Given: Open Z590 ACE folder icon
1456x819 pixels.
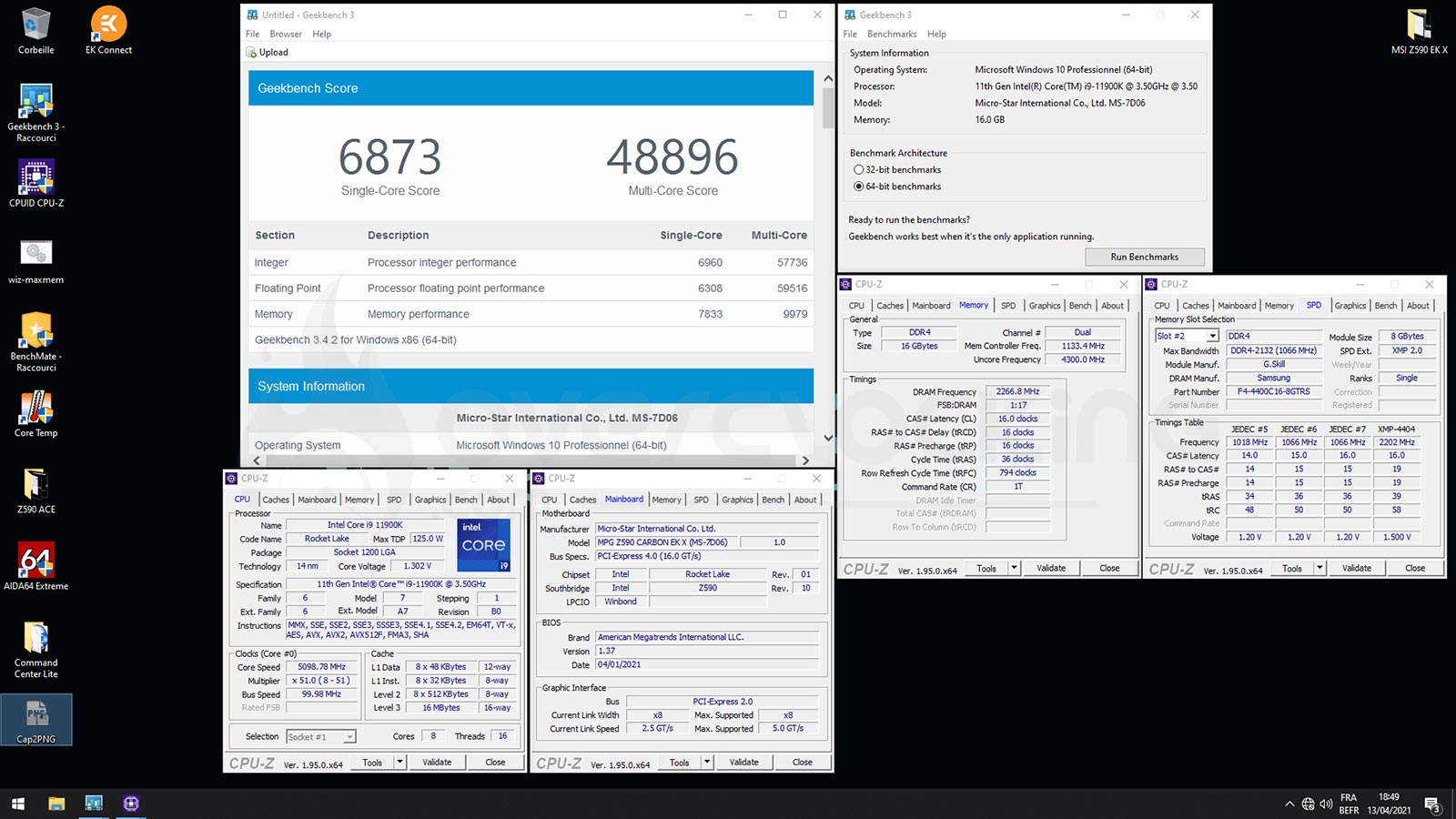Looking at the screenshot, I should (x=36, y=490).
